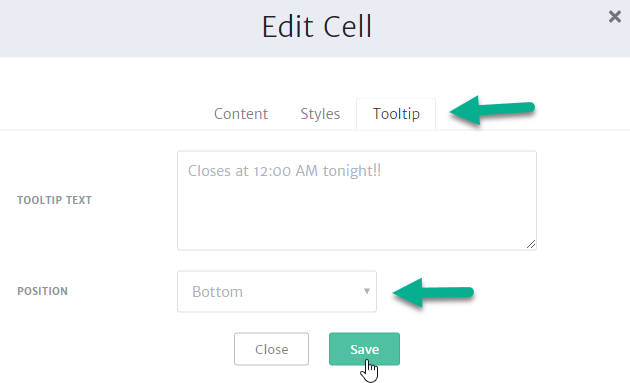Viewport: 630px width, 383px height.
Task: Open the Position dropdown showing Bottom
Action: click(277, 291)
